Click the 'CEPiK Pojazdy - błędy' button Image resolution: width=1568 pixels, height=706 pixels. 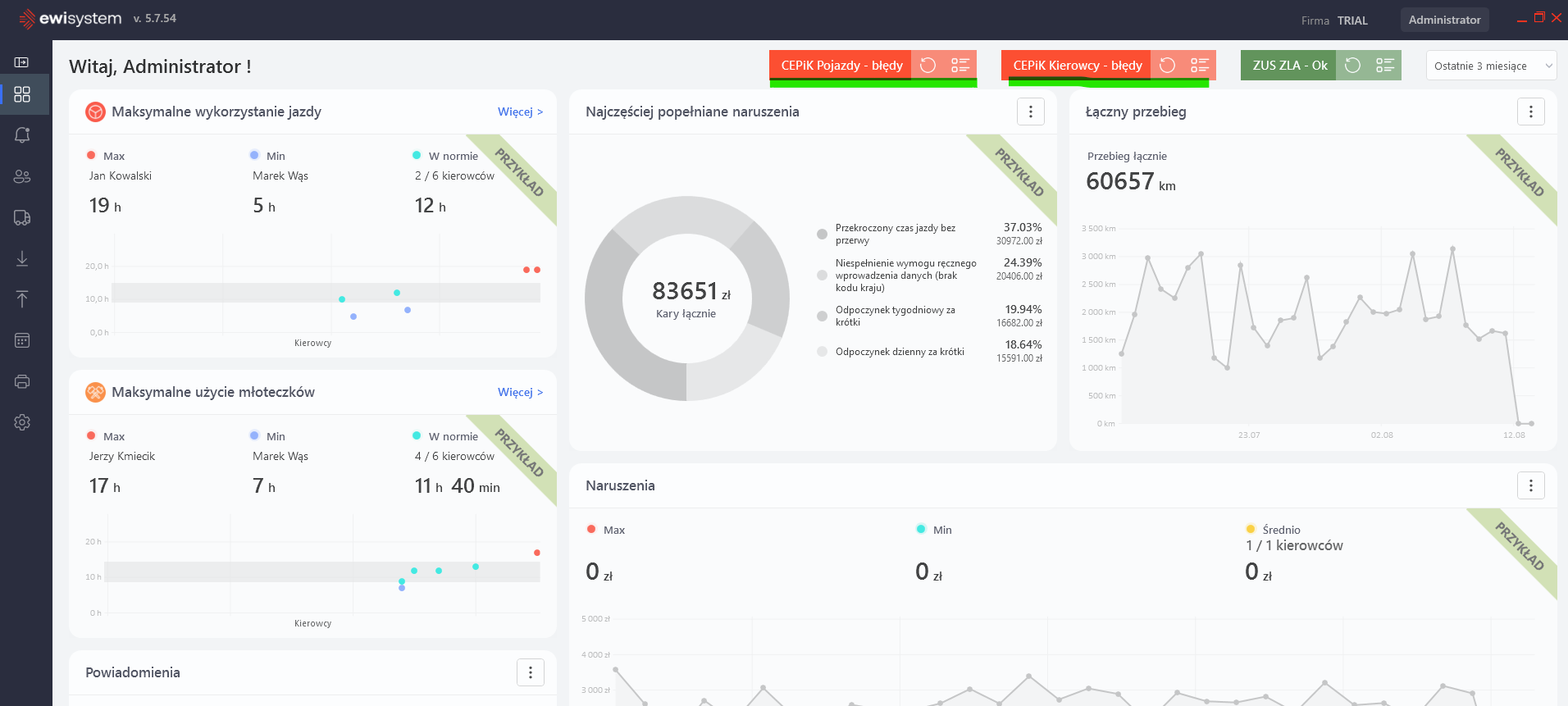click(841, 66)
